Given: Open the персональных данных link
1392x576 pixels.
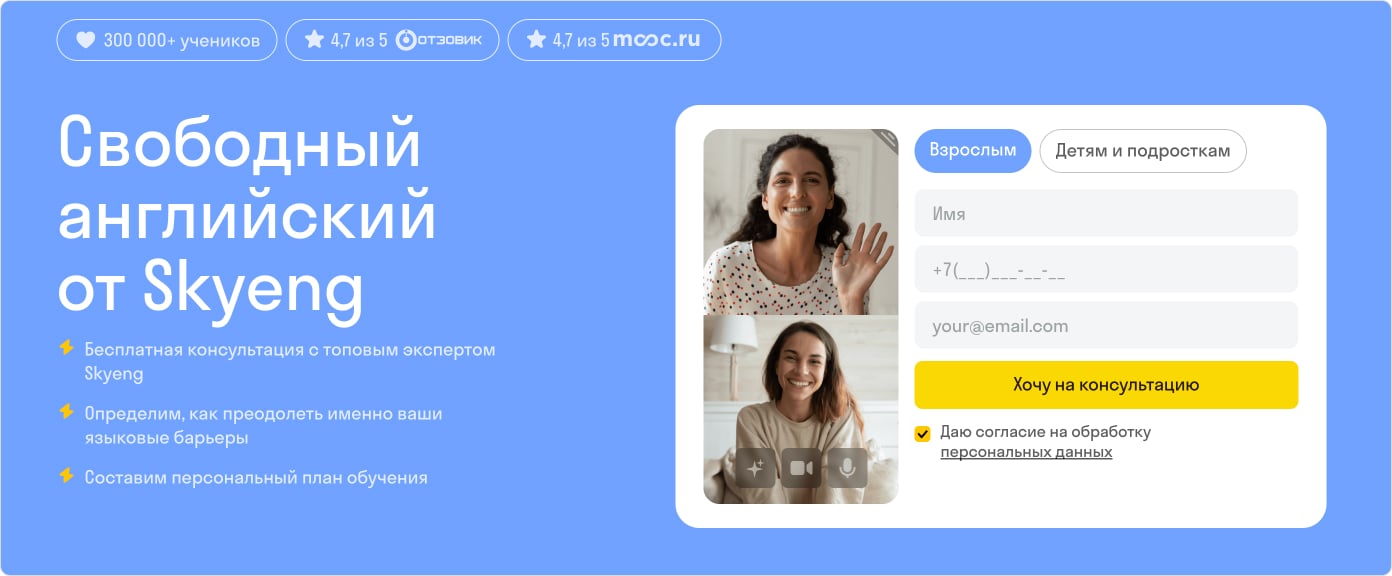Looking at the screenshot, I should pyautogui.click(x=1026, y=452).
